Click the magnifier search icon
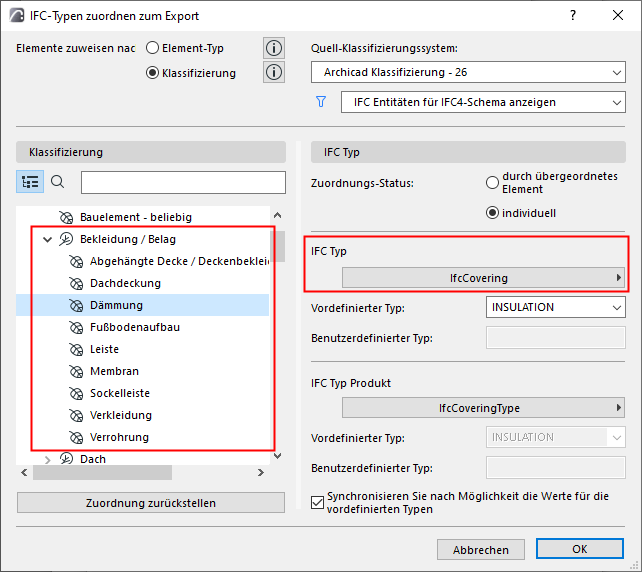Screen dimensions: 642x572 pyautogui.click(x=58, y=181)
